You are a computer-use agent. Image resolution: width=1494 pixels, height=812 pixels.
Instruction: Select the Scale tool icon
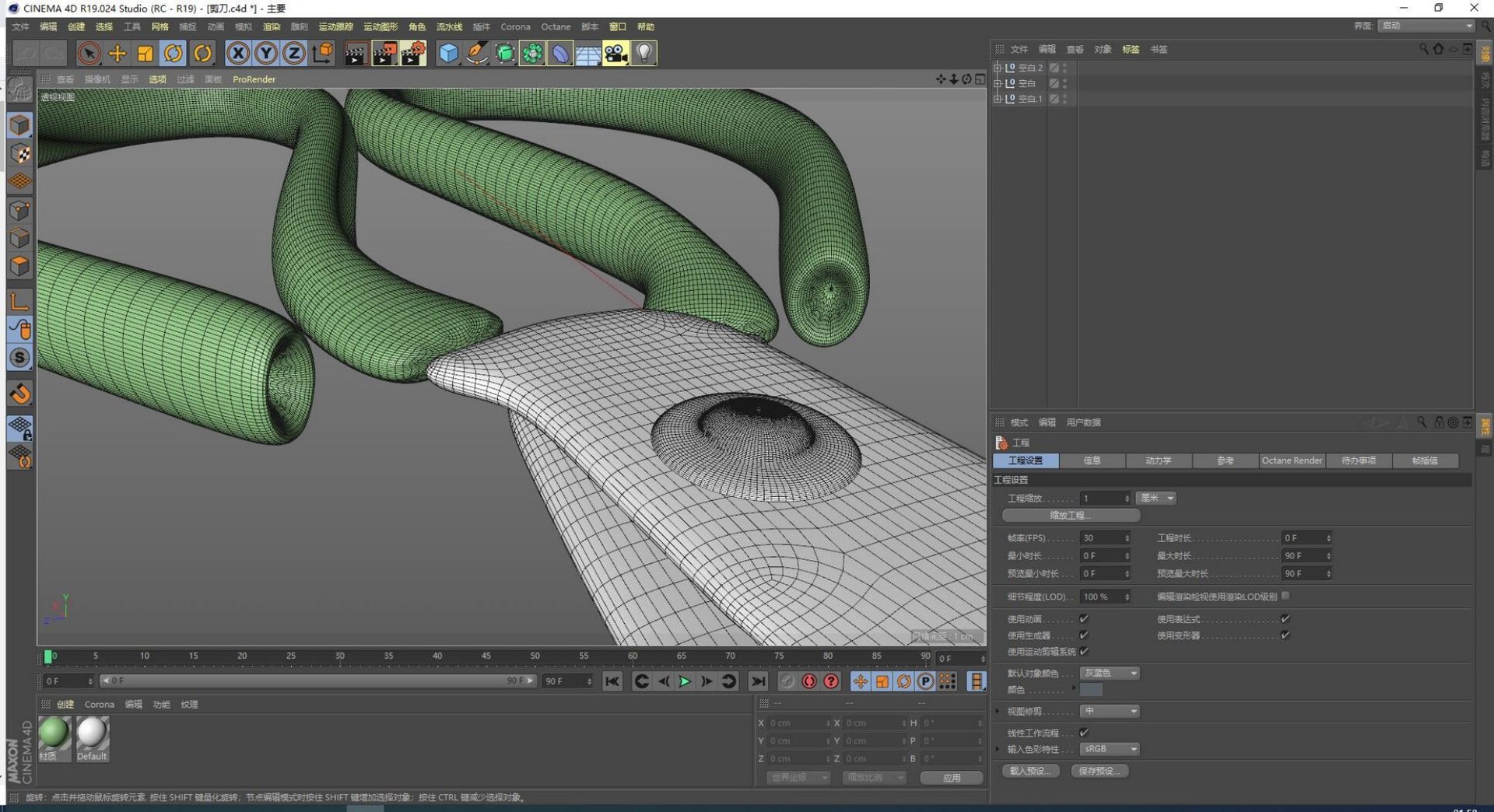pos(146,53)
